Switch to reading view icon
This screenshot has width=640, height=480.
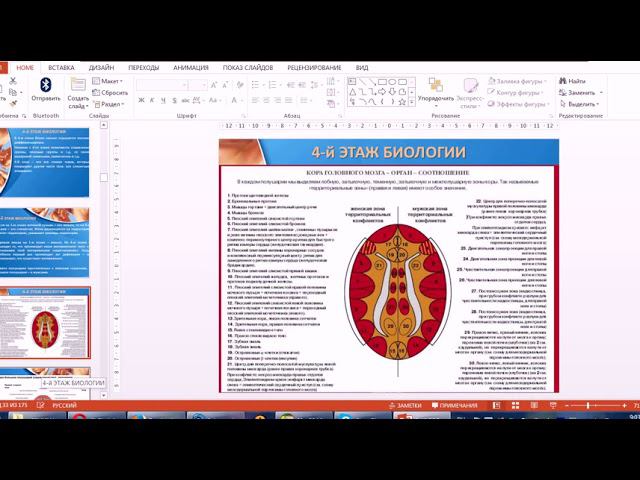click(x=534, y=405)
